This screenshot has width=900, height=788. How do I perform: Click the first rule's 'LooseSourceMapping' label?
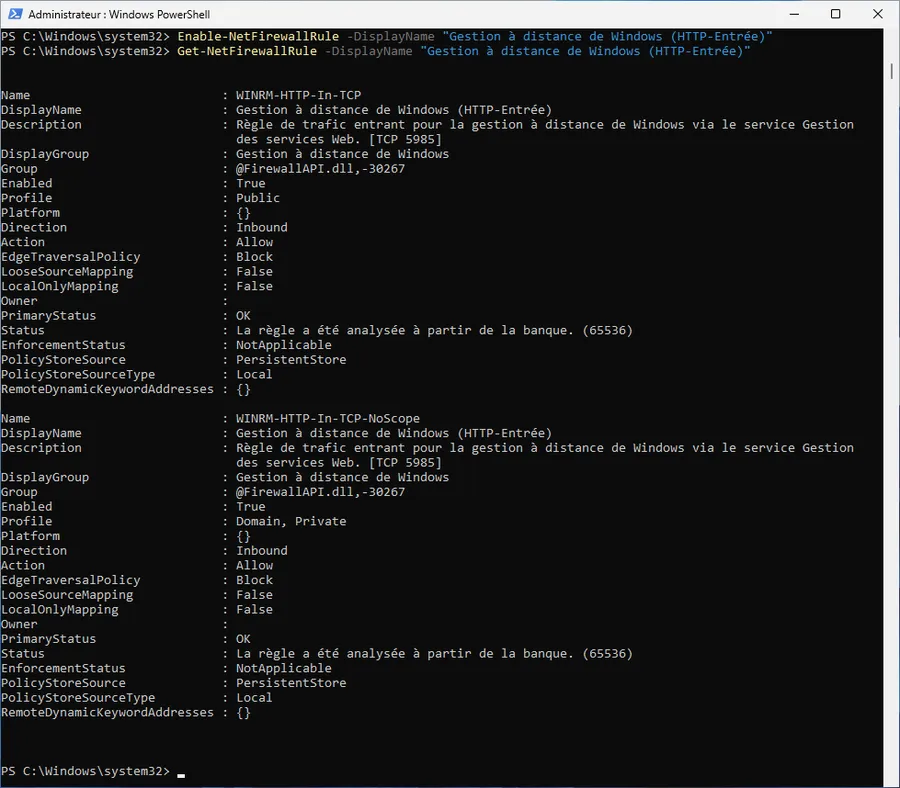point(67,271)
